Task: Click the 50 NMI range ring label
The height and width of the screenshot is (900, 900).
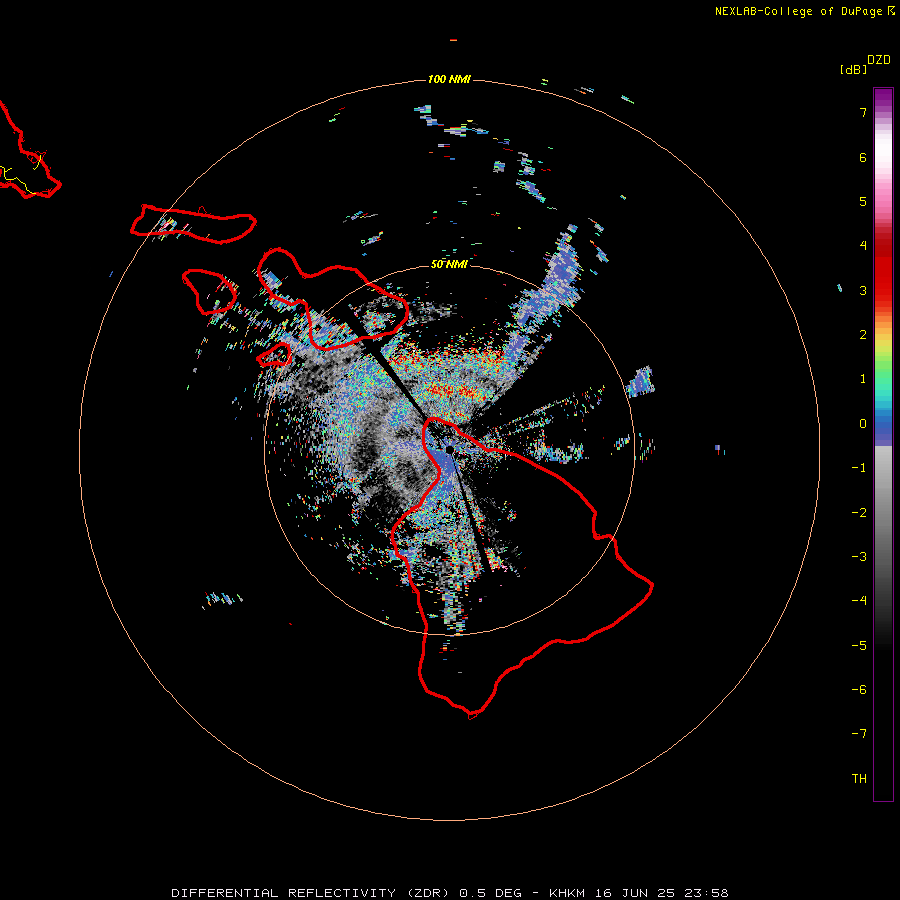Action: (449, 264)
